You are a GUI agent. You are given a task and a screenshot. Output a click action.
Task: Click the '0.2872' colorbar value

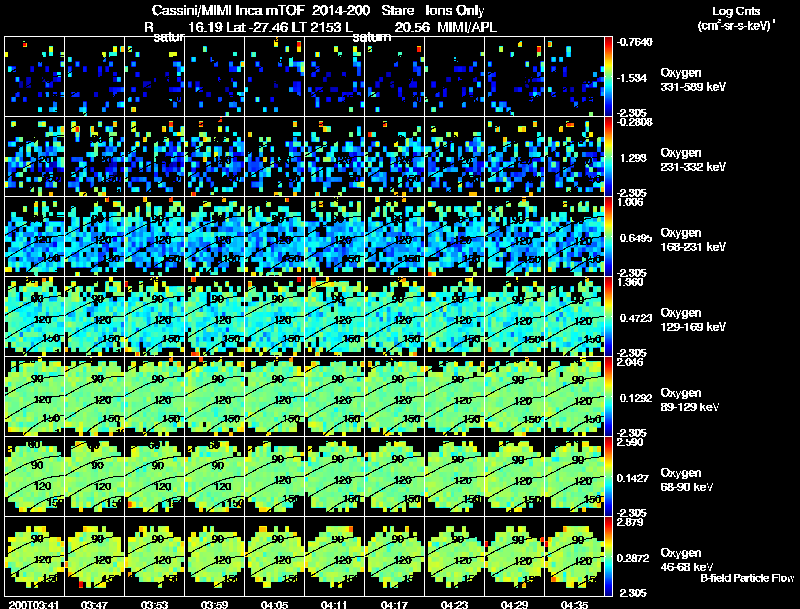tap(633, 559)
